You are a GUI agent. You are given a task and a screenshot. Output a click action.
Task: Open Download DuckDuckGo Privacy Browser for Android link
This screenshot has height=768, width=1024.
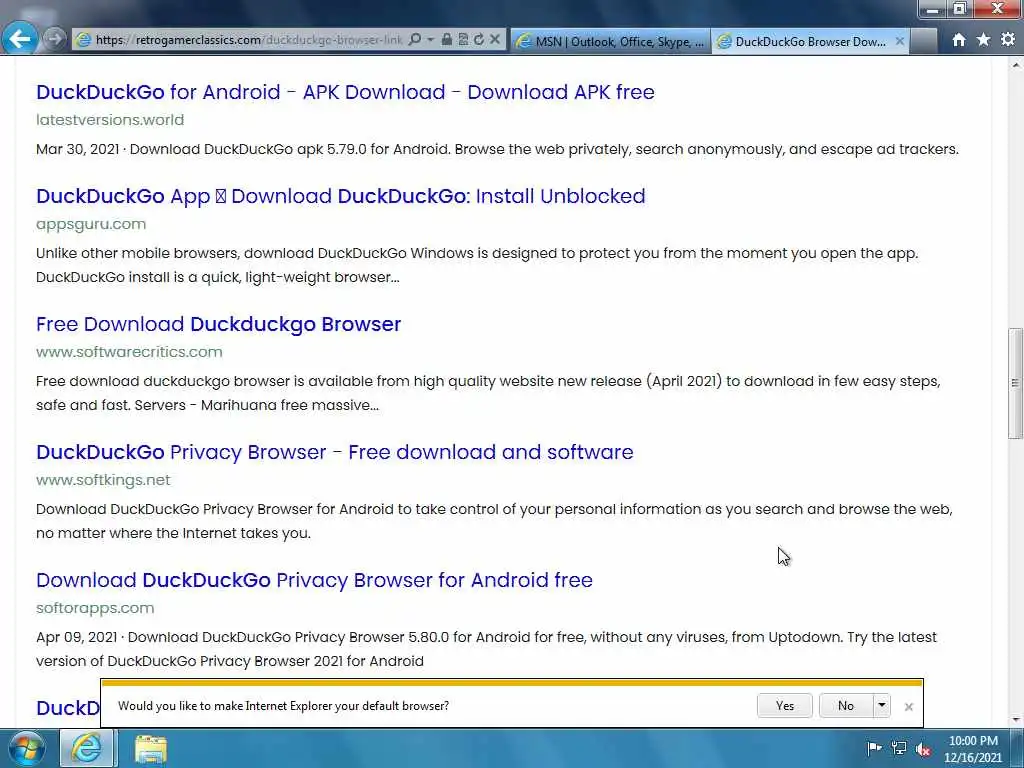pos(314,580)
